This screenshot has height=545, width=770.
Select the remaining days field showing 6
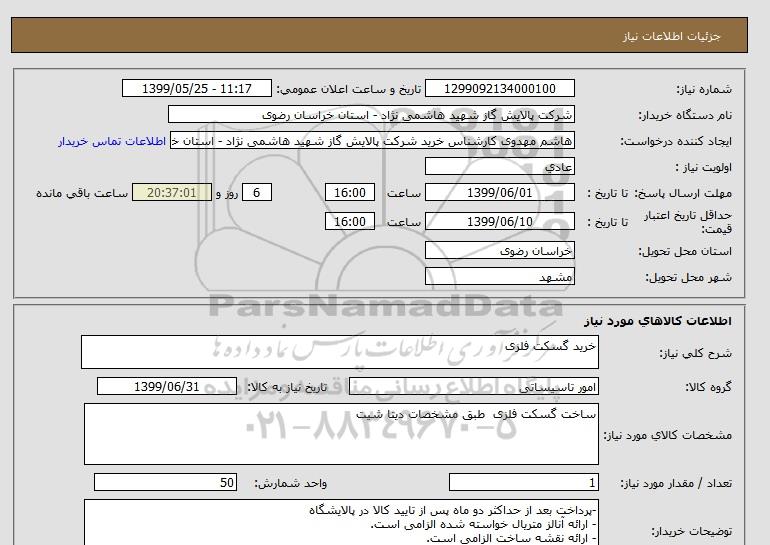coord(256,192)
